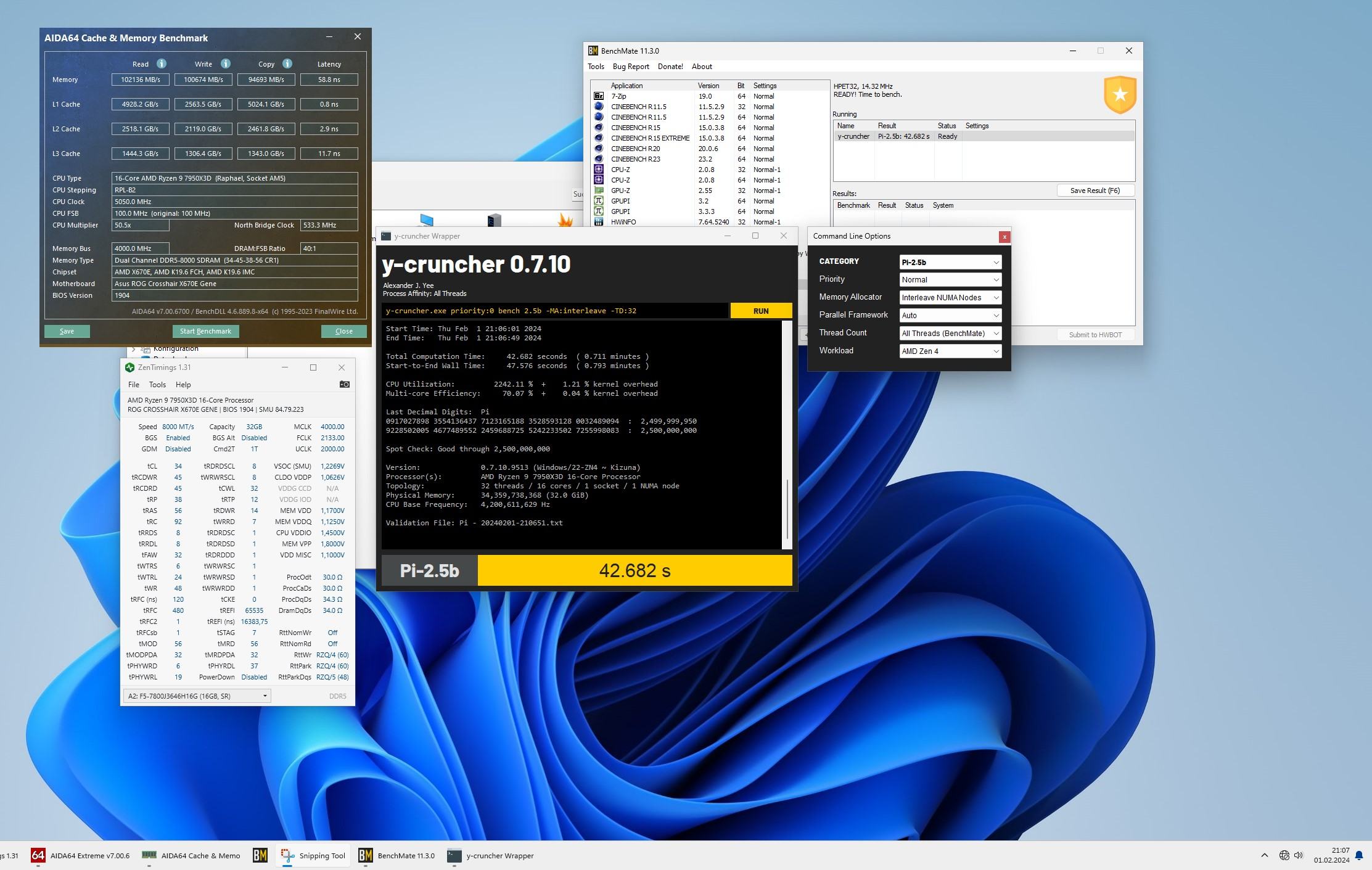Click the Memory Read value 102136 MB/s
1372x870 pixels.
(141, 80)
